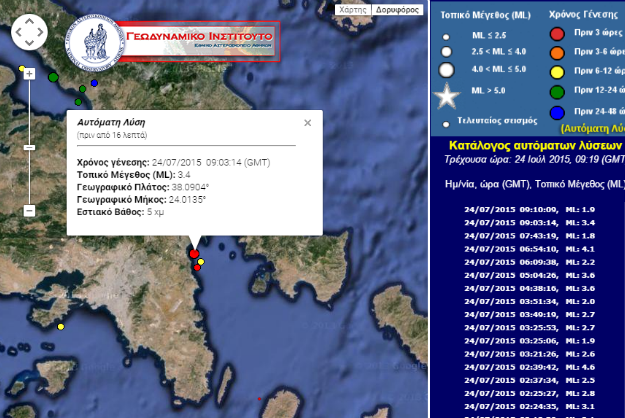625x418 pixels.
Task: Select catalog entry 03:40:19 ML 2.7
Action: pos(530,315)
